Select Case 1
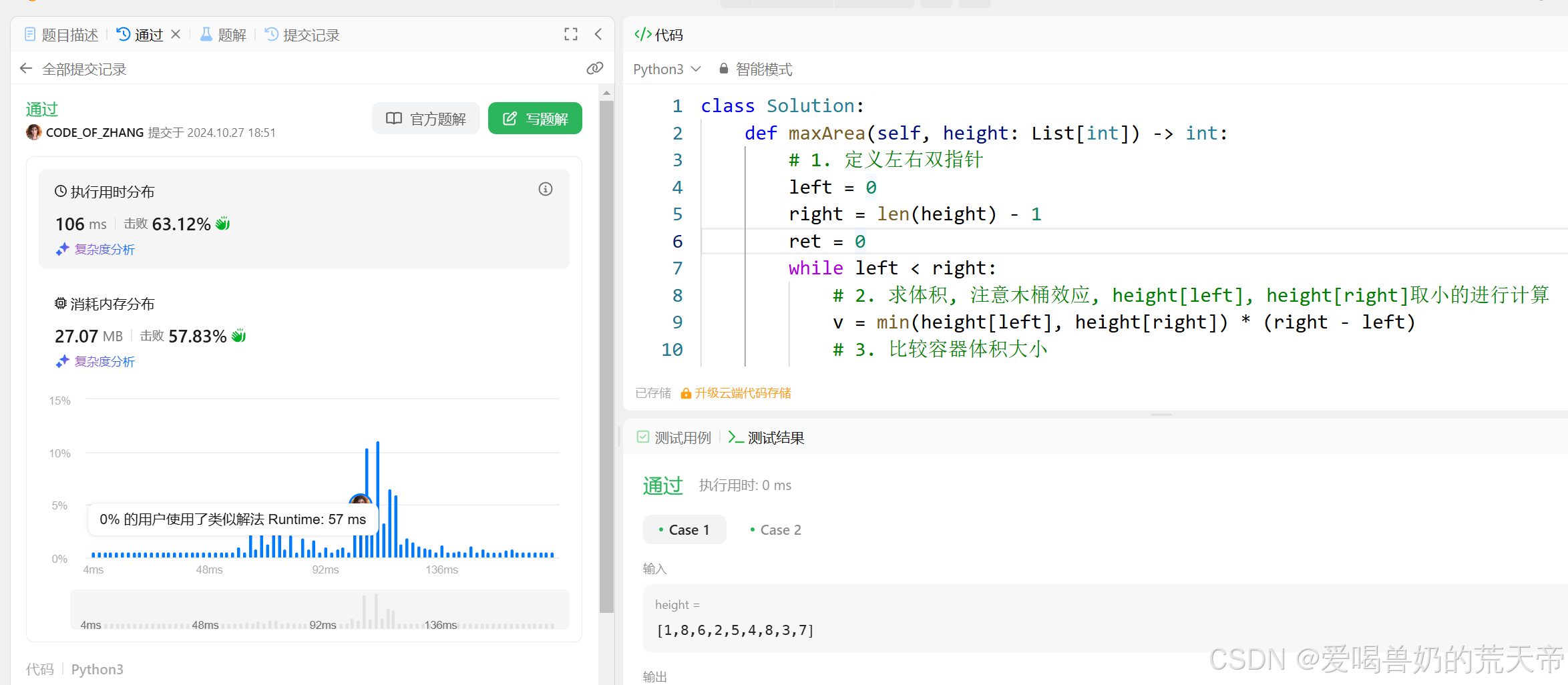The image size is (1568, 685). [x=684, y=529]
